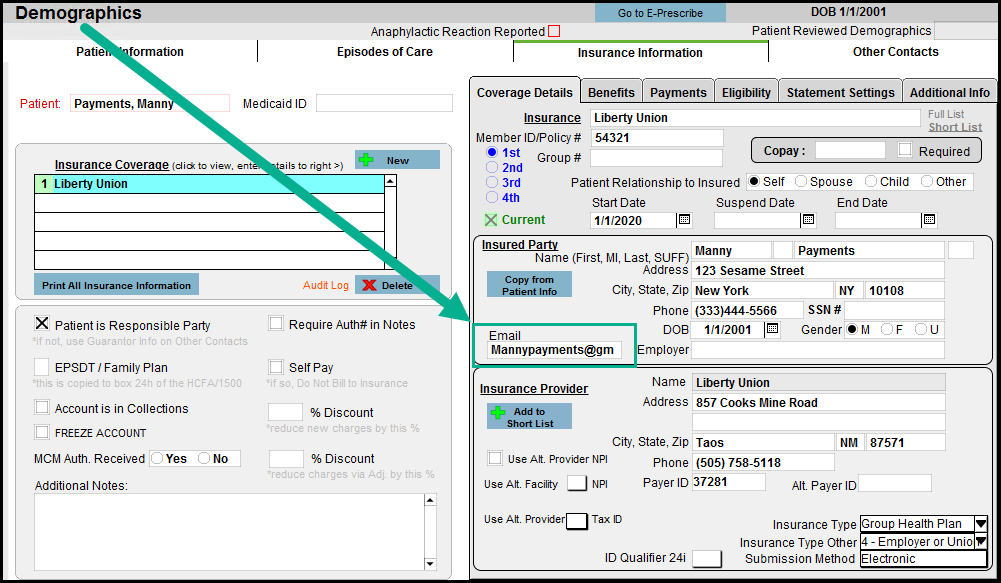Open the Start Date calendar picker
1001x583 pixels.
tap(685, 220)
